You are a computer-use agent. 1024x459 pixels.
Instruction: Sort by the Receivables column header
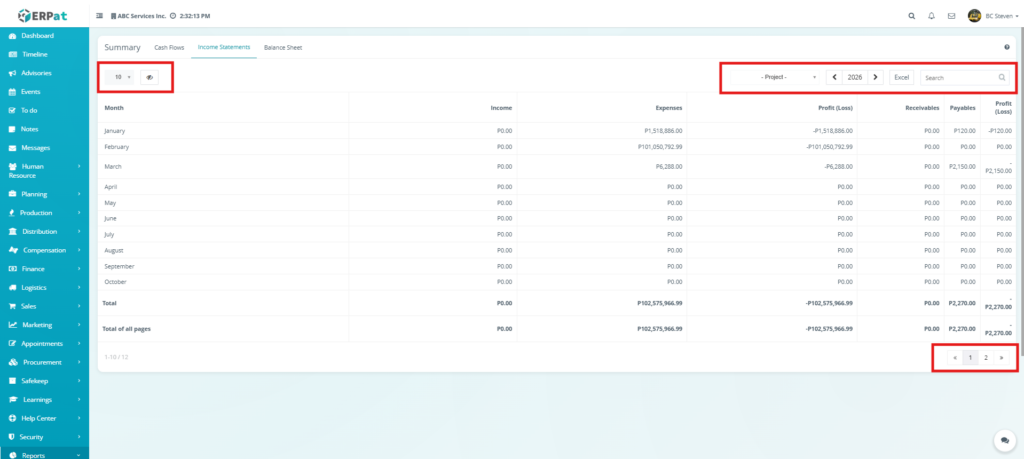point(901,107)
